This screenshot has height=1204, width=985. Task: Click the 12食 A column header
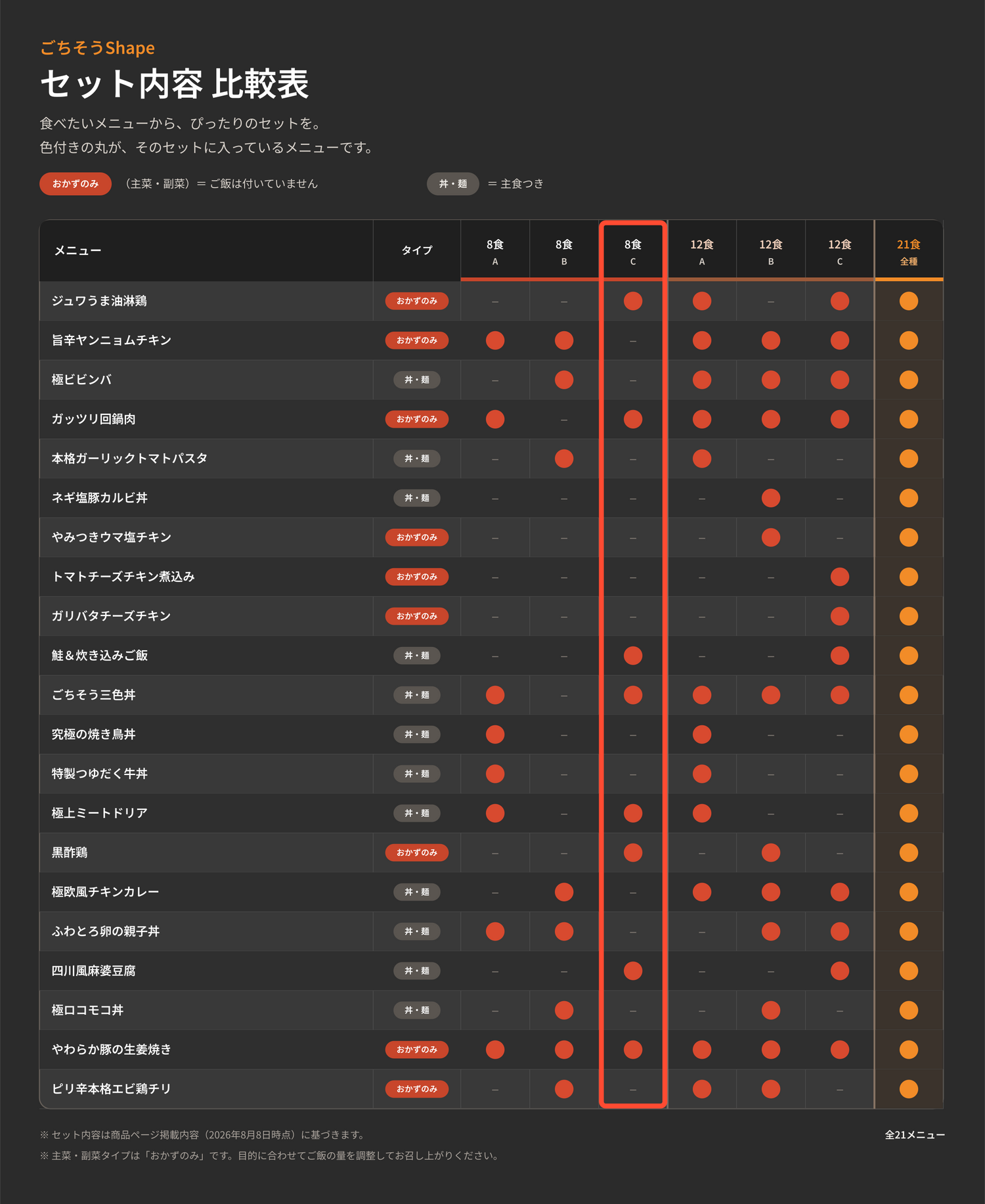702,251
